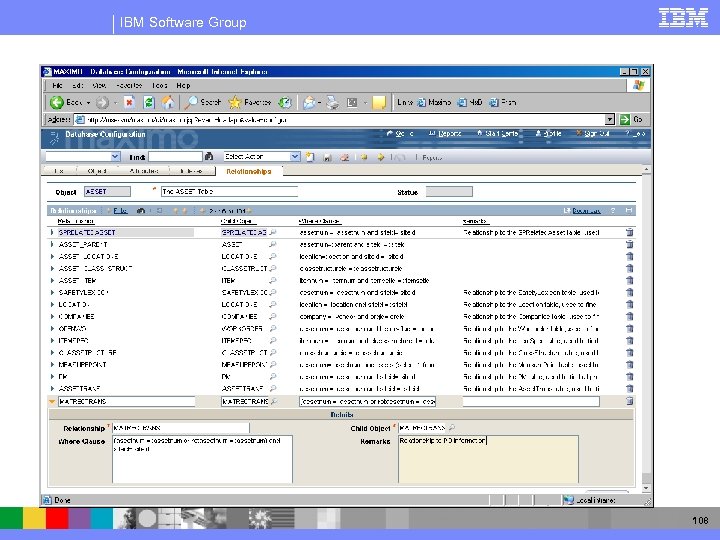Expand the ASSET_LOCATIONS row details

[52, 256]
